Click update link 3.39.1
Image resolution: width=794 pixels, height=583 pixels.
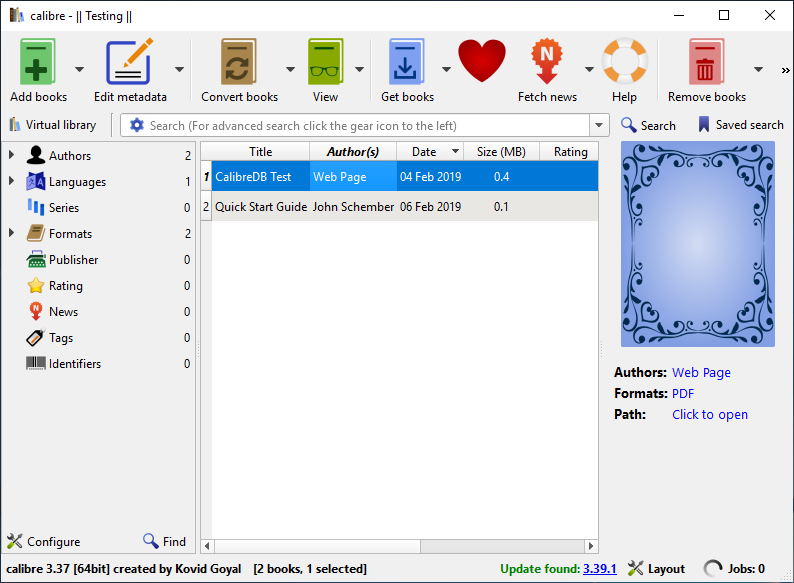[600, 569]
